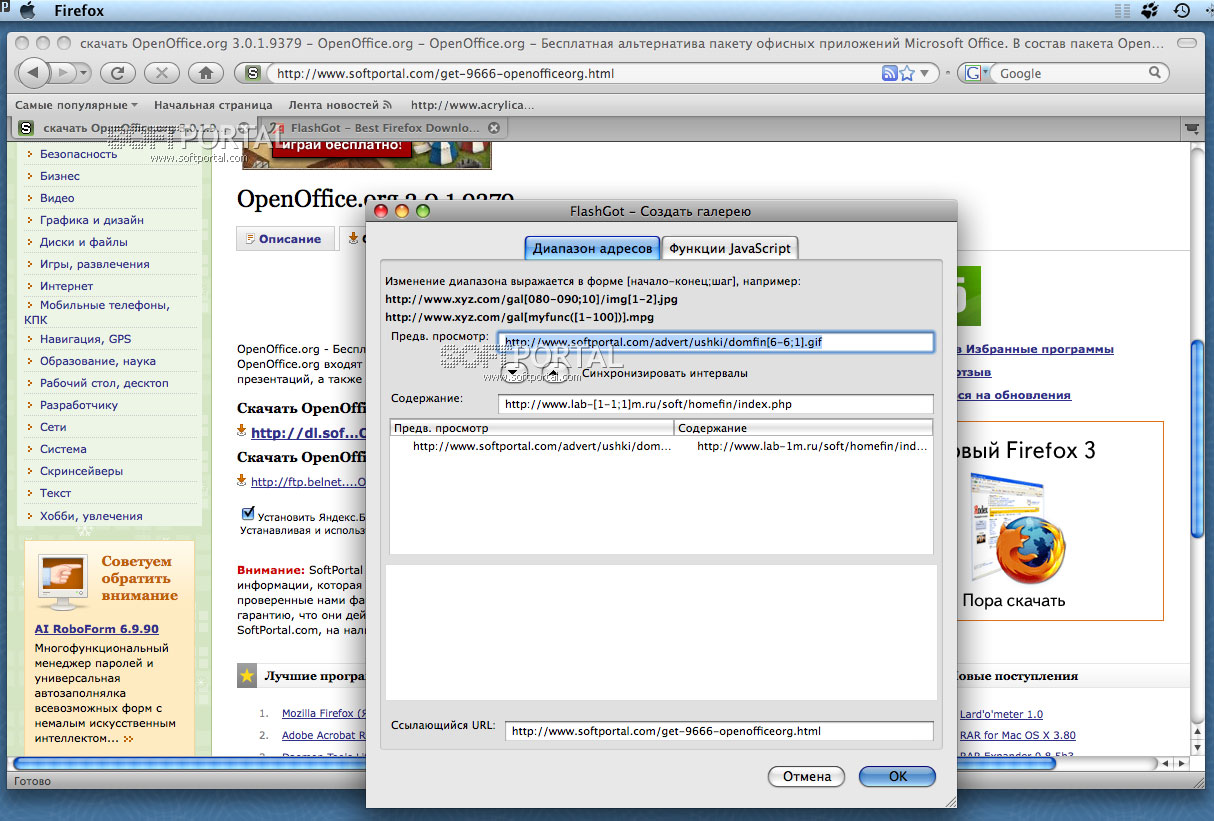Screen dimensions: 1214x821
Task: Click the pointing hand monitor image
Action: coord(63,580)
